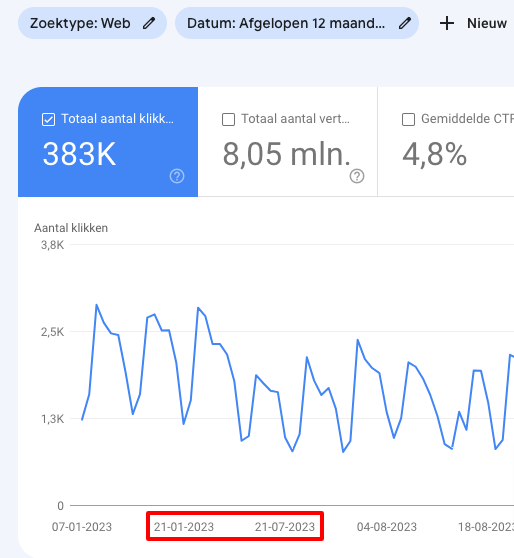
Task: Click the Aantal klikken axis title
Action: [x=71, y=228]
